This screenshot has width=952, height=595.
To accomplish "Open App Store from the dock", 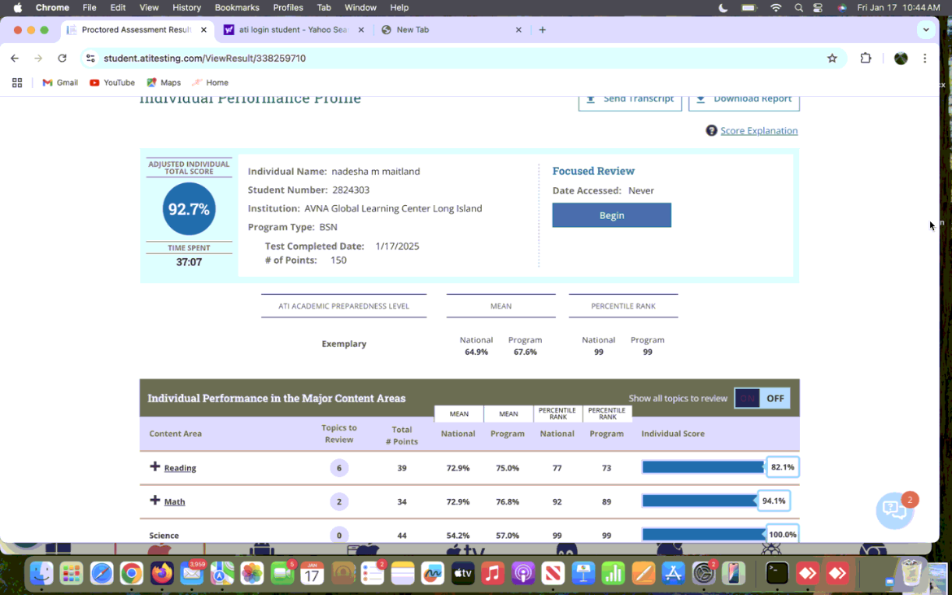I will pyautogui.click(x=673, y=573).
